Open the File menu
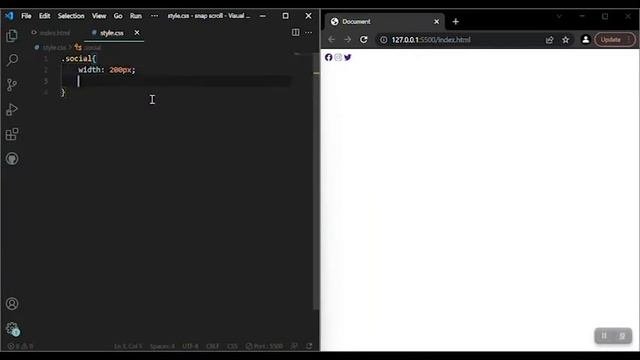Viewport: 640px width, 360px height. coord(26,16)
